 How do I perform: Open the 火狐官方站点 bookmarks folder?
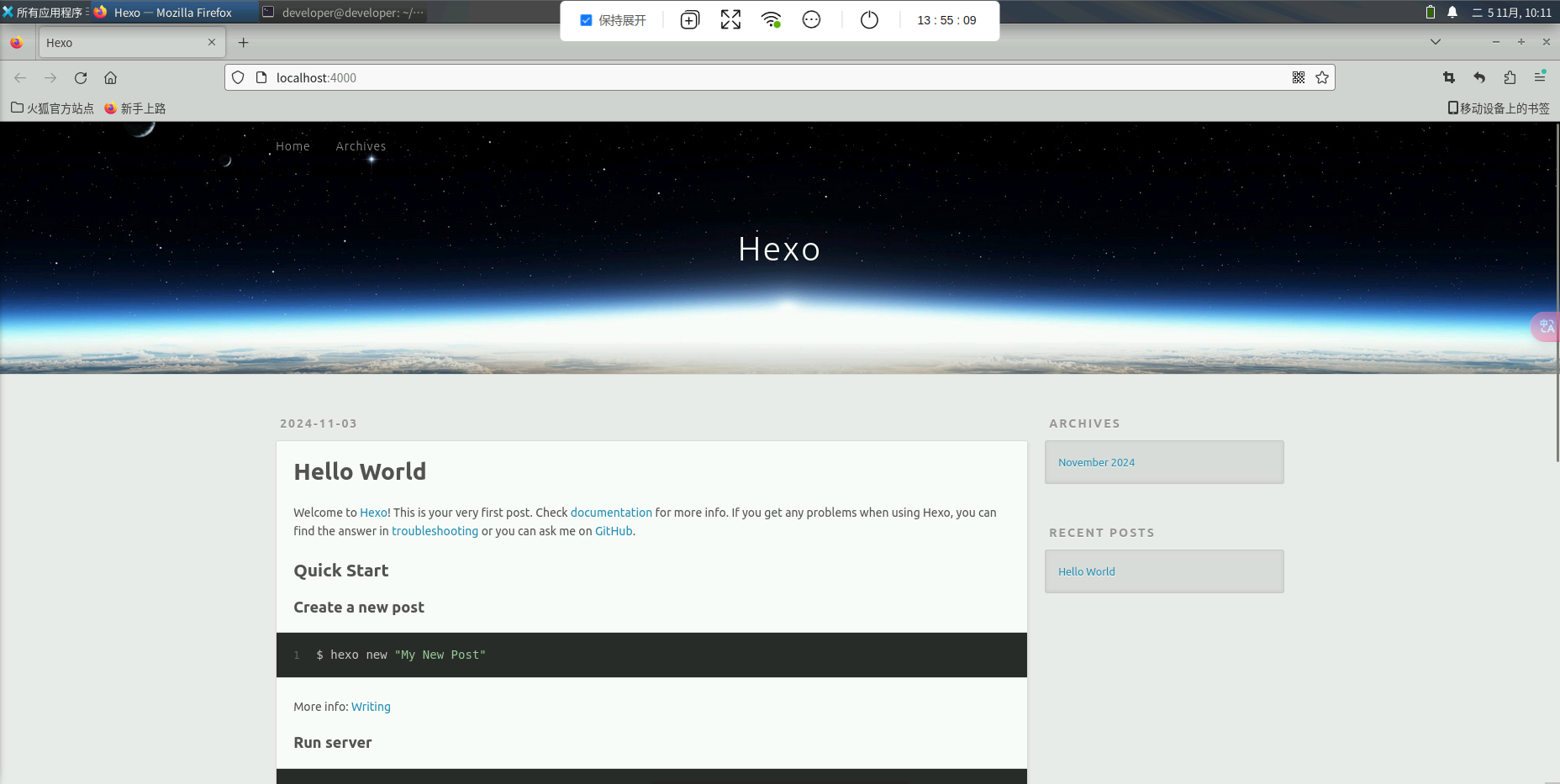pos(52,108)
